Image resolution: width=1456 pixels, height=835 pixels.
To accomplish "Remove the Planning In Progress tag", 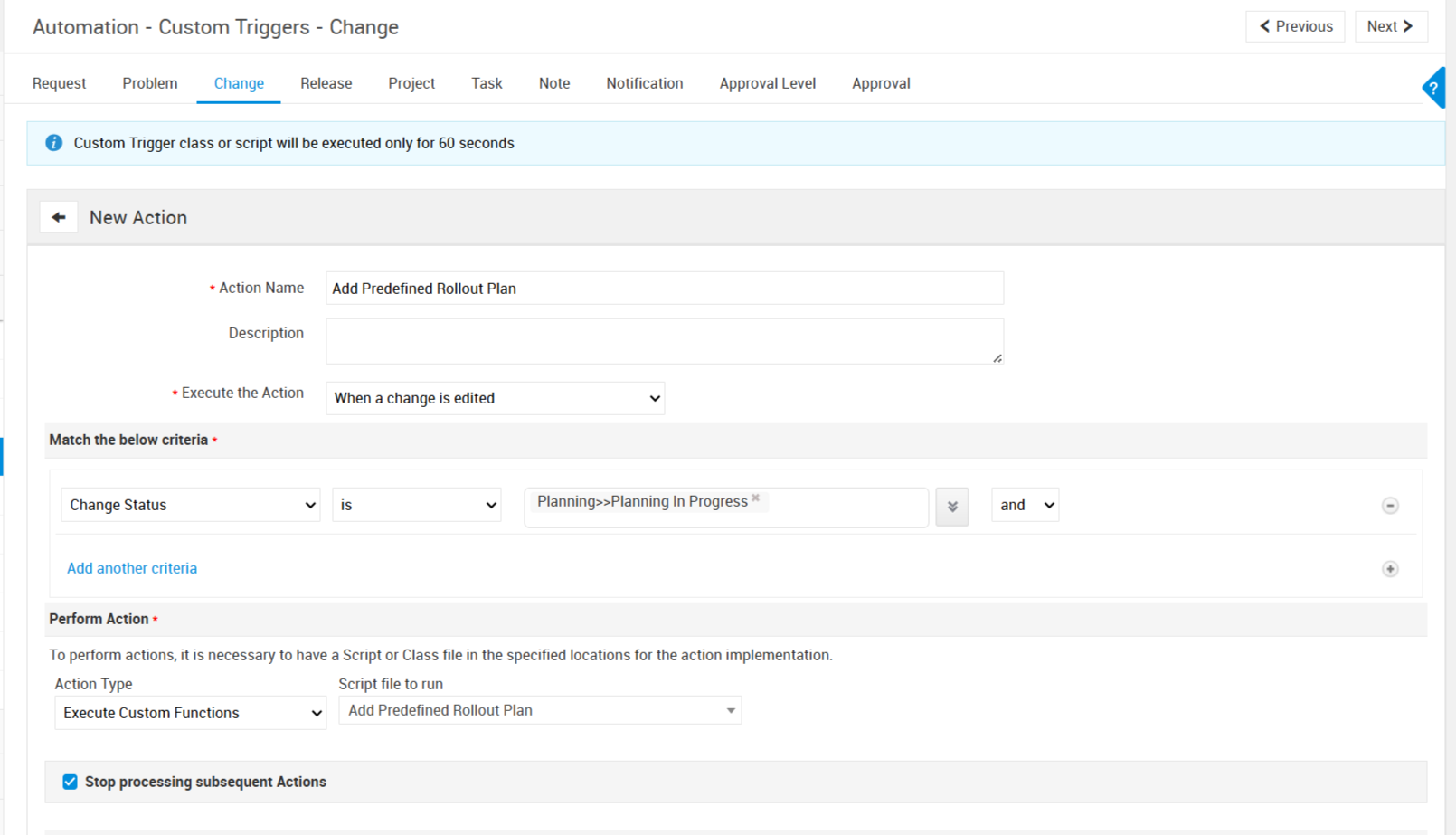I will pos(756,498).
